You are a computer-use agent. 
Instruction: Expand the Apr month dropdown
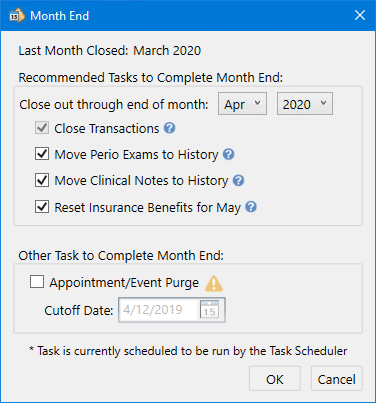[242, 104]
